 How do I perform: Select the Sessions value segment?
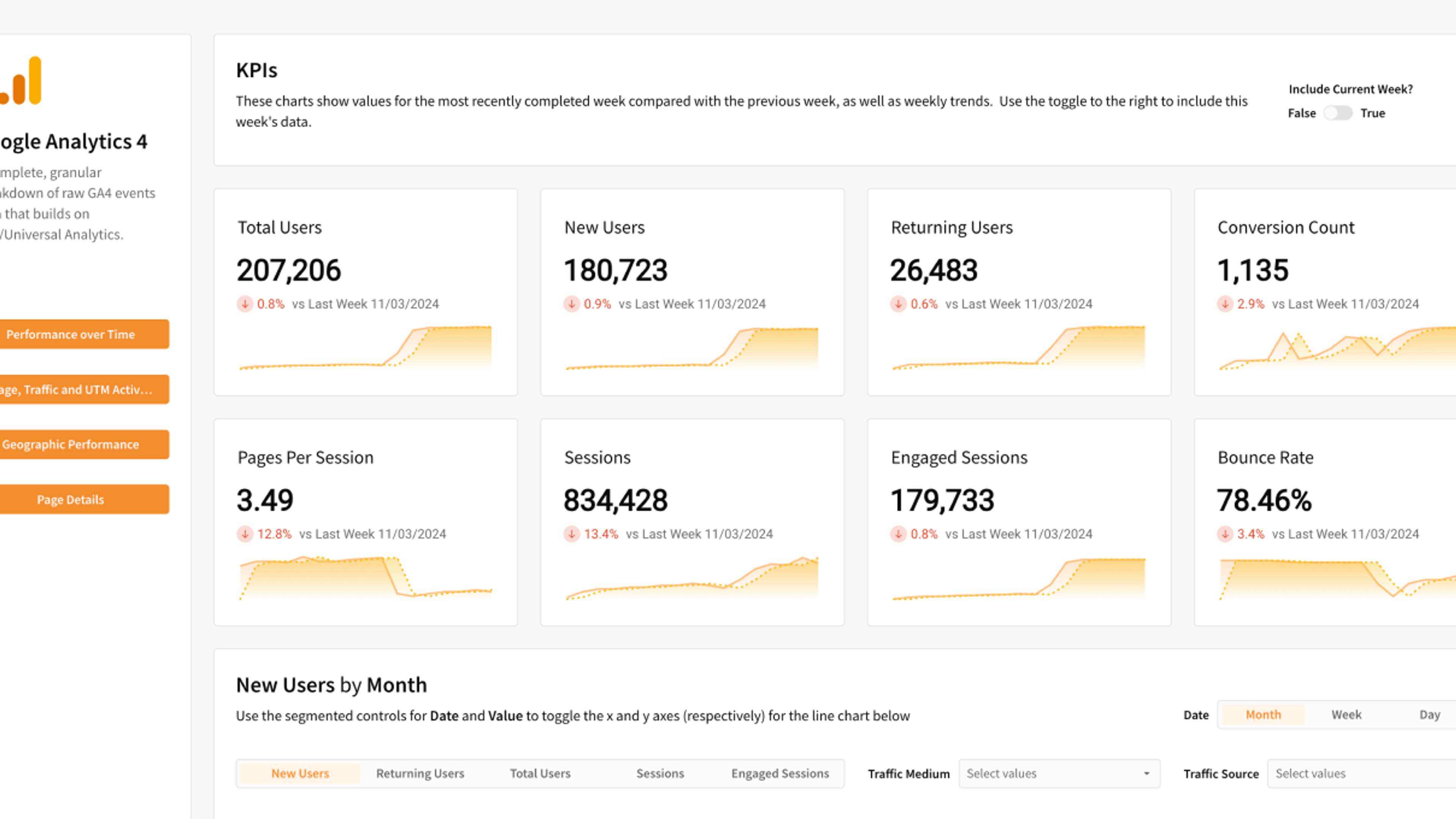coord(660,774)
